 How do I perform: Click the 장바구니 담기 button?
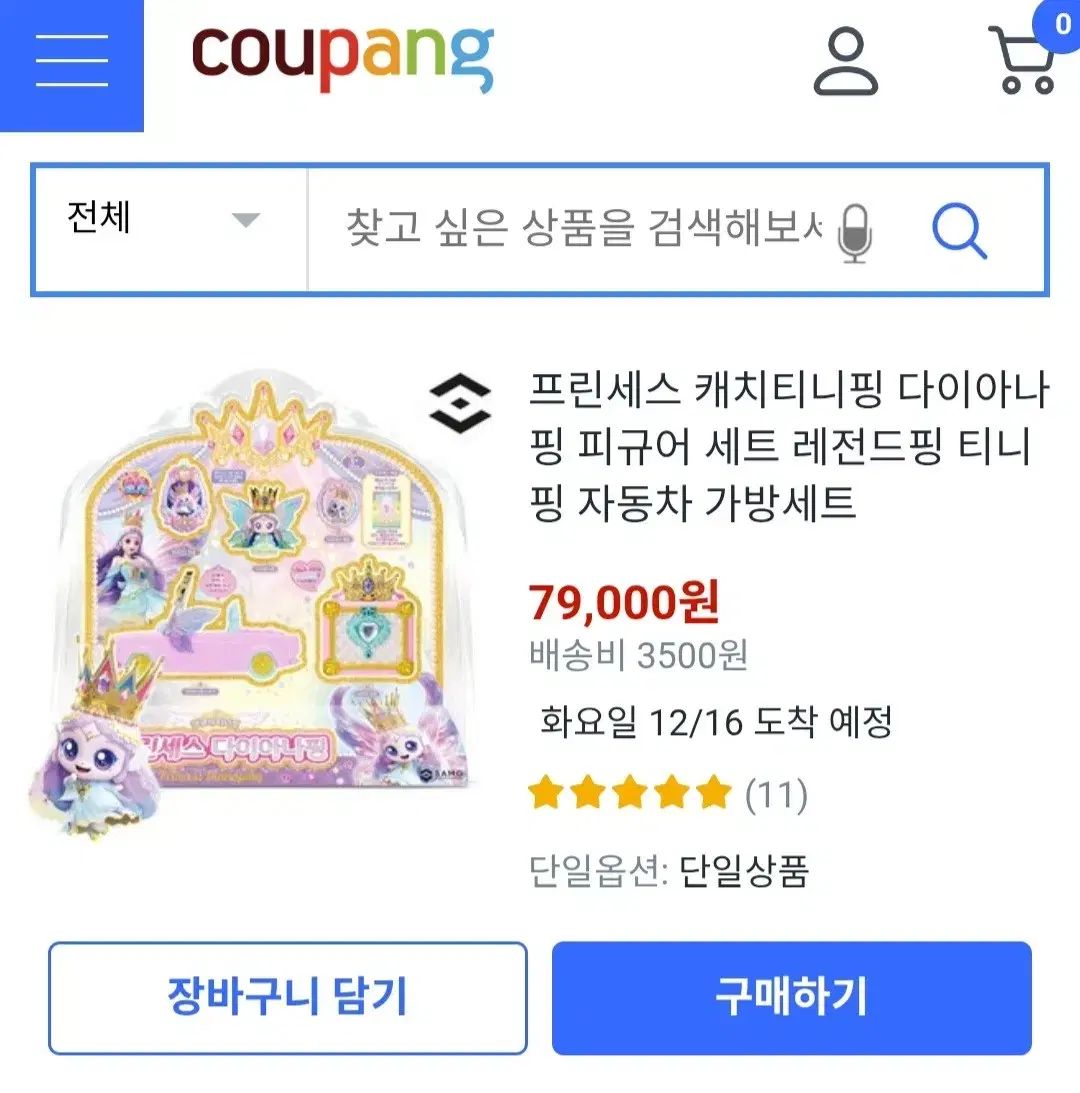click(287, 998)
